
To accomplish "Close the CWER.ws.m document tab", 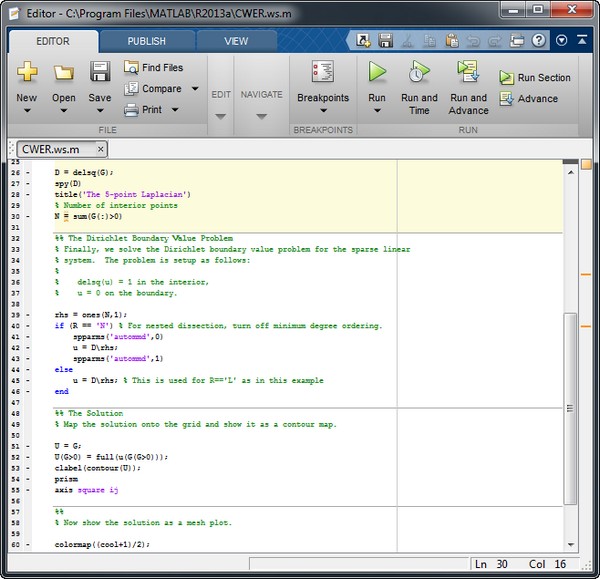I will [100, 149].
